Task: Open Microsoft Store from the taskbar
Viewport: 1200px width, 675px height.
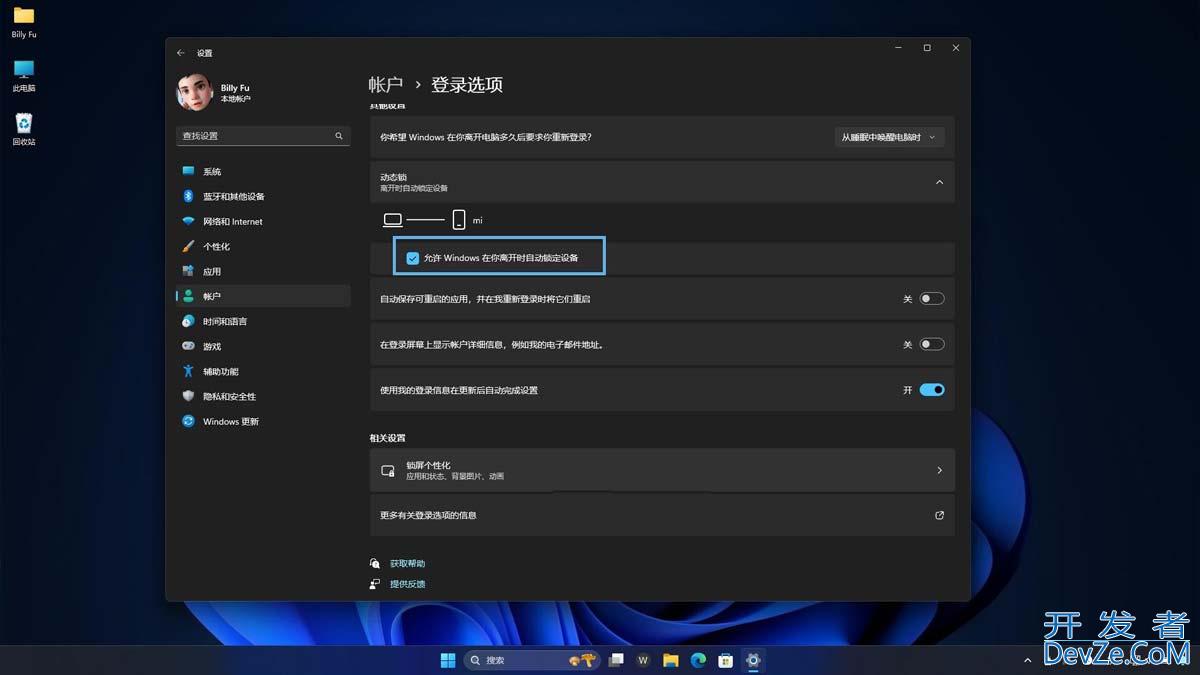Action: pos(726,660)
